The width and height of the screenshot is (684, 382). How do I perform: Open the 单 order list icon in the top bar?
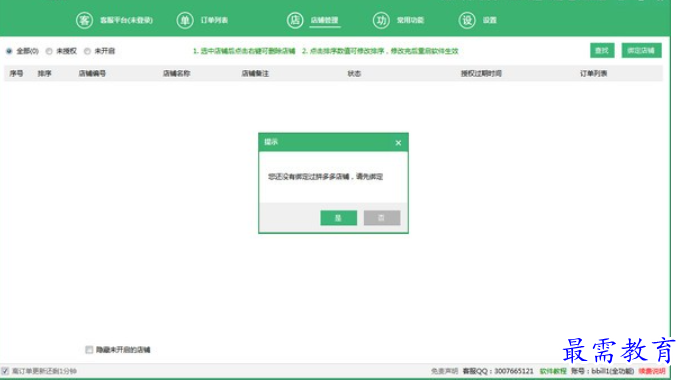pos(185,20)
